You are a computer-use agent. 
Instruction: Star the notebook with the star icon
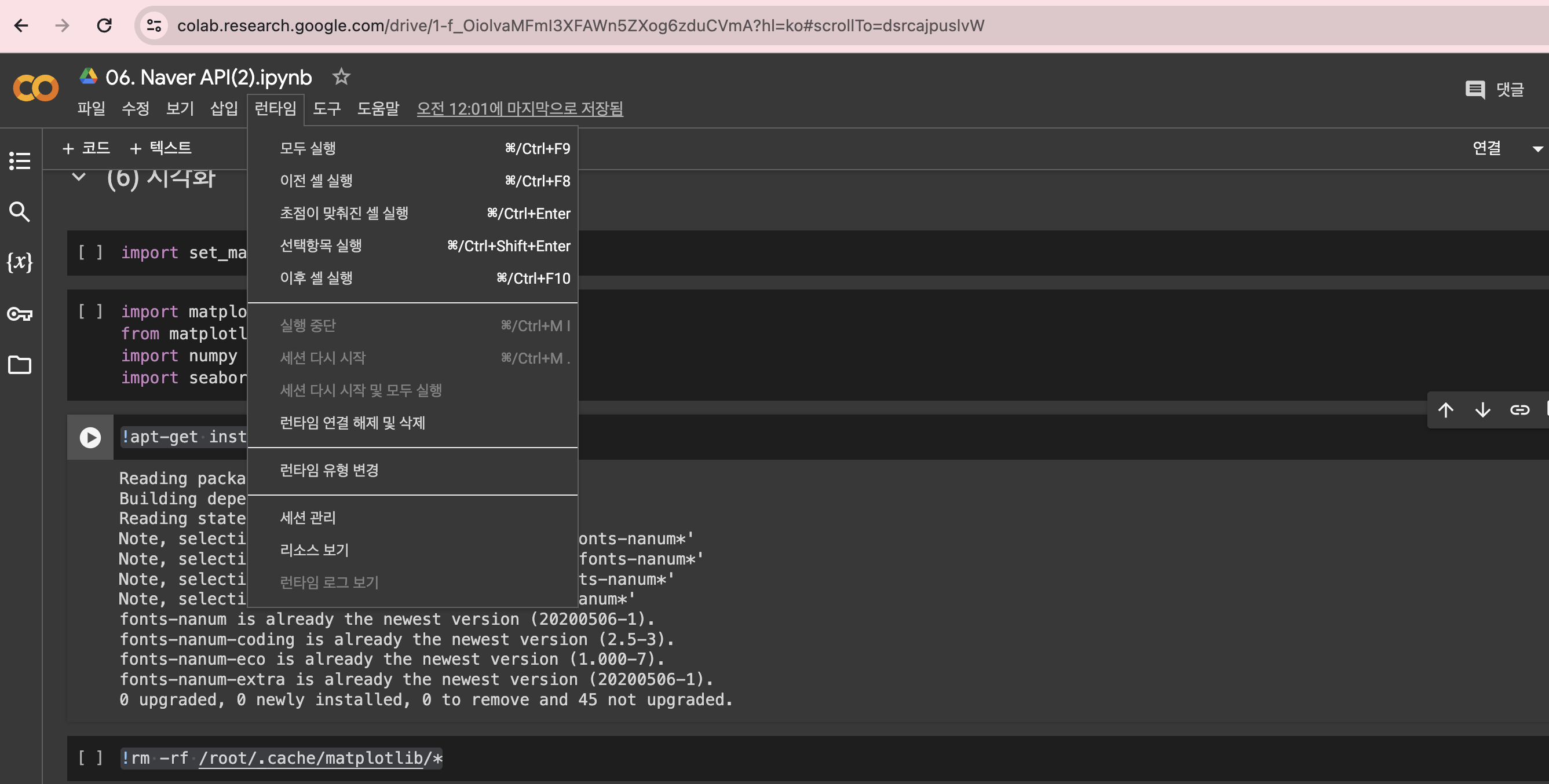341,76
